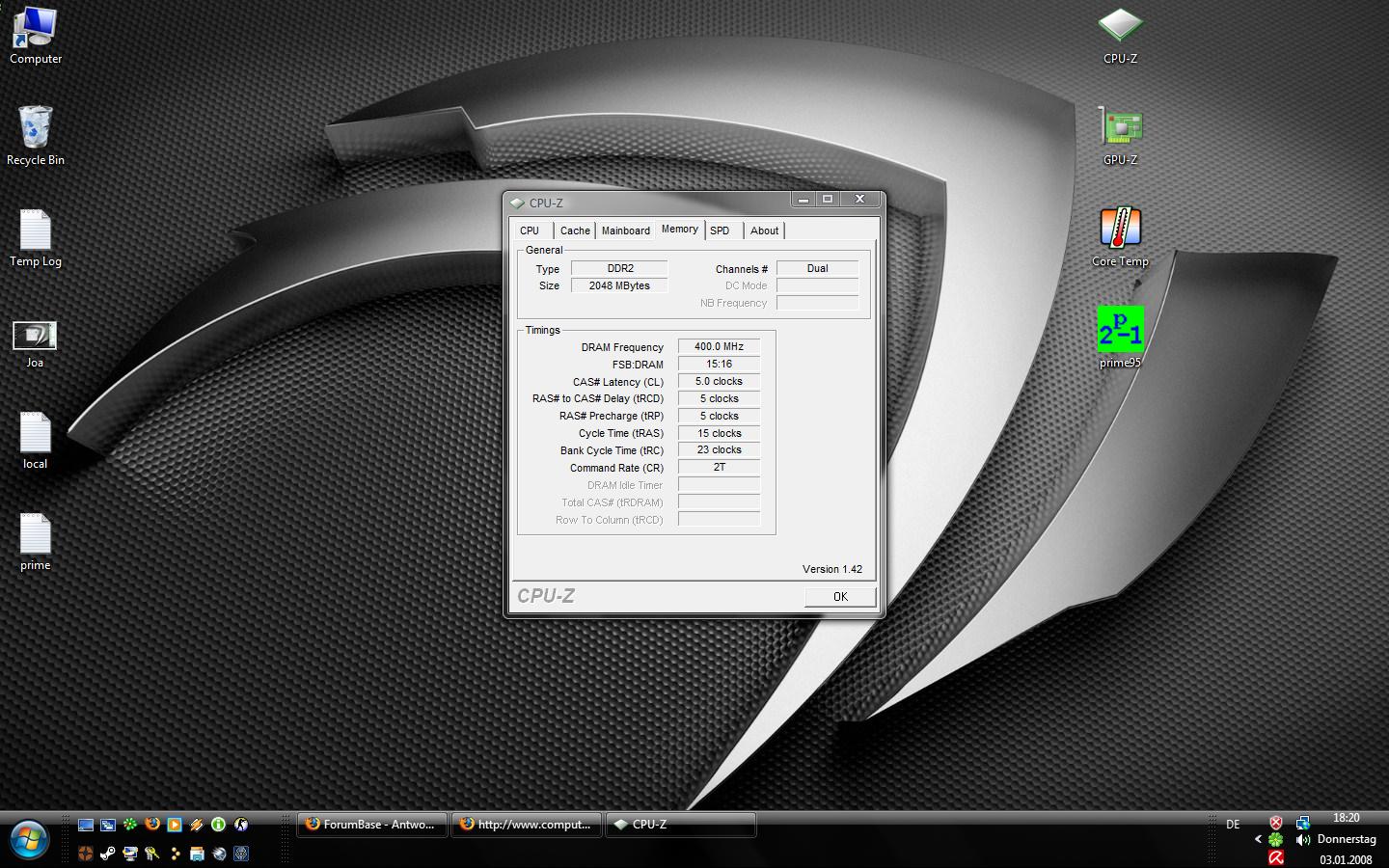Launch Steam from the Quick Launch bar

click(x=108, y=854)
